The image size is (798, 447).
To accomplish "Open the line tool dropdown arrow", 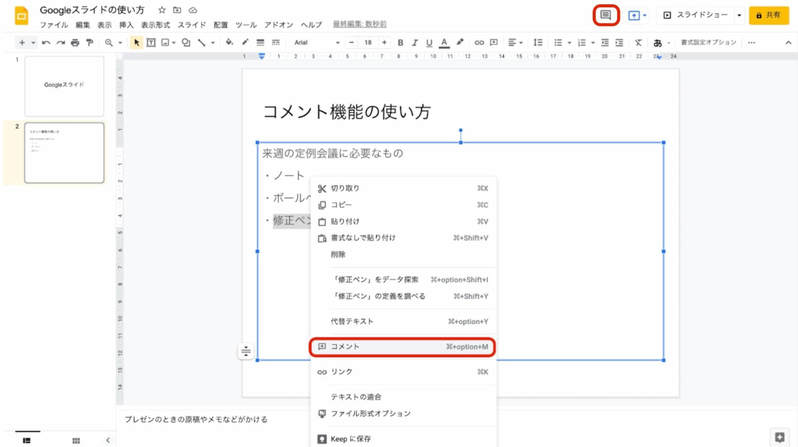I will (x=213, y=43).
